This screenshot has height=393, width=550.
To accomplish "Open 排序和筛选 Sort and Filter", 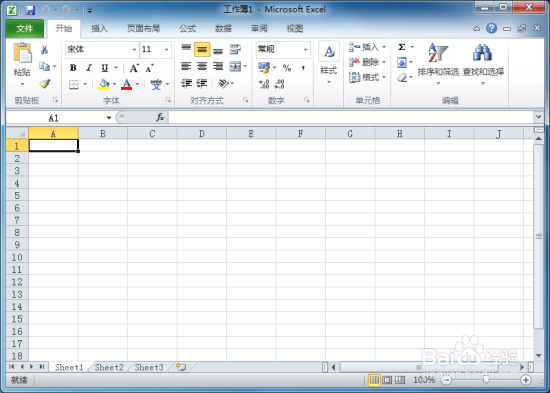I will (438, 63).
